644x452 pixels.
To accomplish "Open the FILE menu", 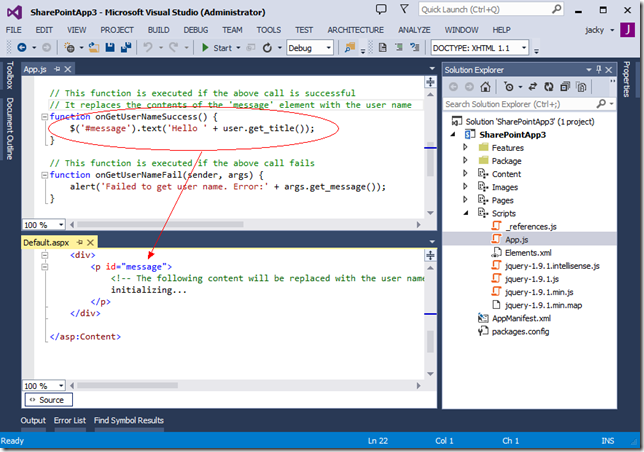I will (14, 30).
